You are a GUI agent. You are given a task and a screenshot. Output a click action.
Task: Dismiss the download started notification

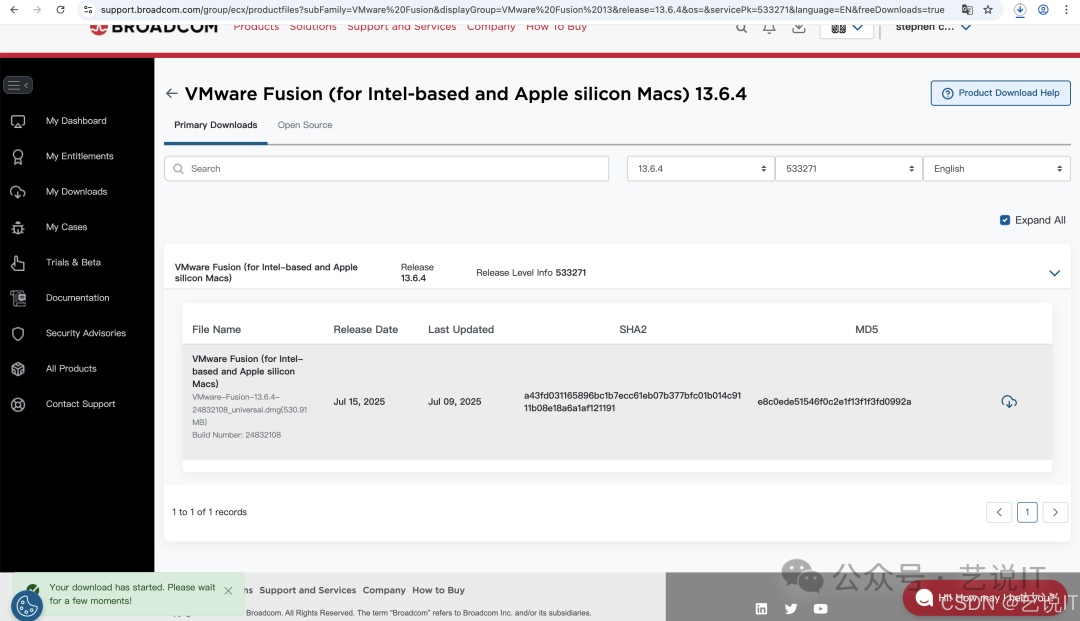pos(228,591)
